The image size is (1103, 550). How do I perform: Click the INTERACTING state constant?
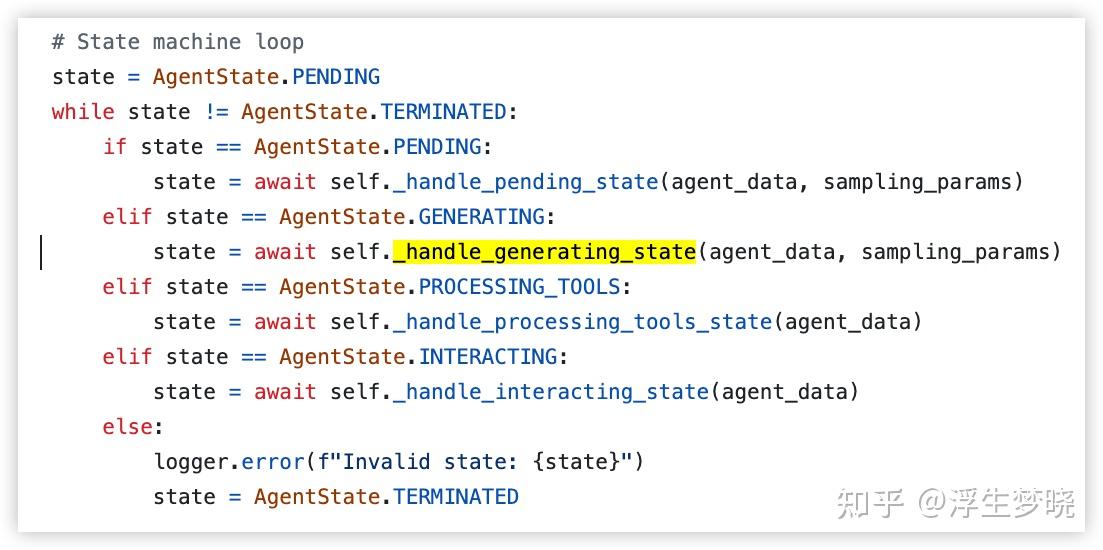tap(487, 356)
